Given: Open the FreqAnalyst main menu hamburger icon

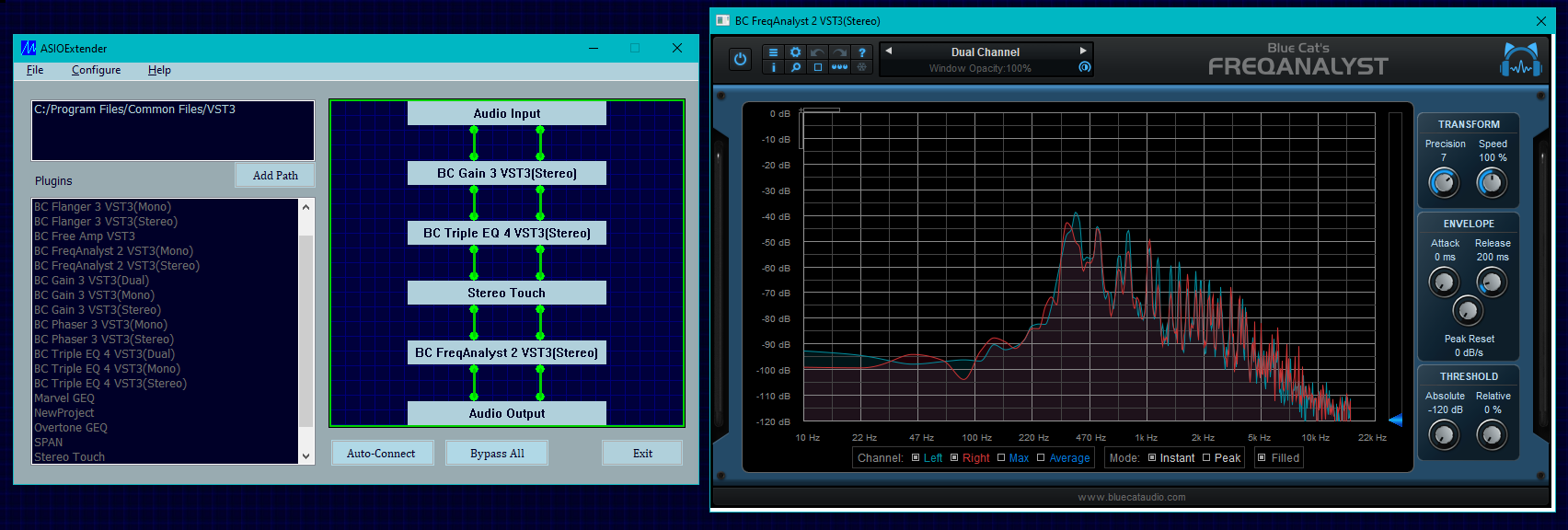Looking at the screenshot, I should tap(773, 52).
